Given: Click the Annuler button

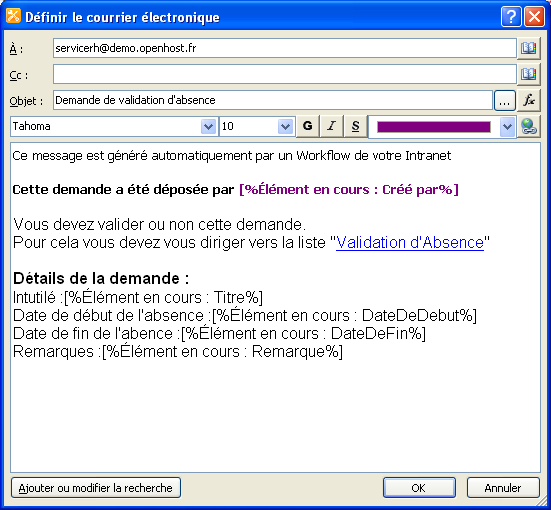Looking at the screenshot, I should coord(503,488).
